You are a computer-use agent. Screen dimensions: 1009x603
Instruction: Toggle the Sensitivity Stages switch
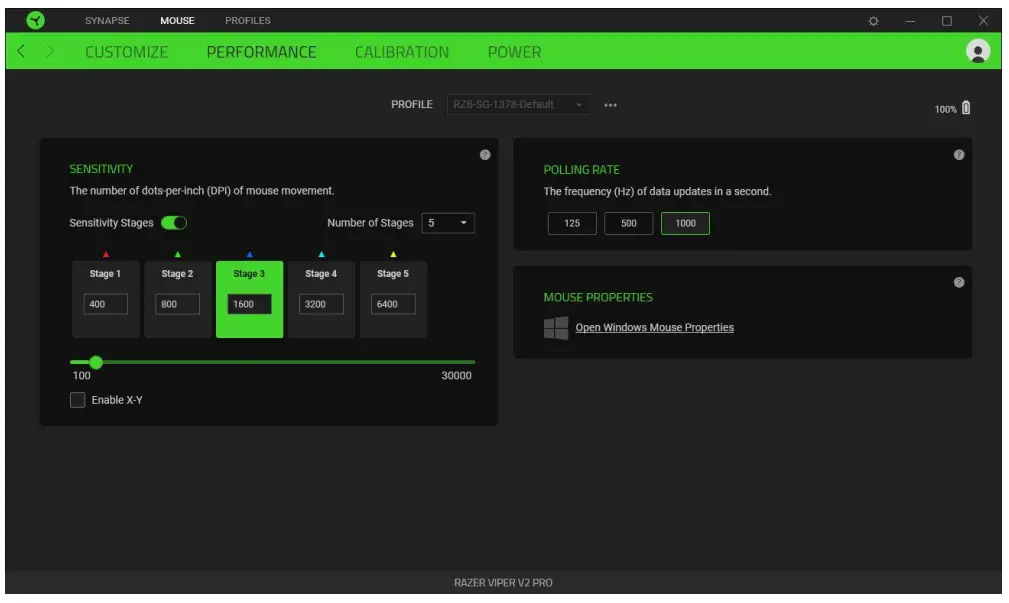[174, 223]
